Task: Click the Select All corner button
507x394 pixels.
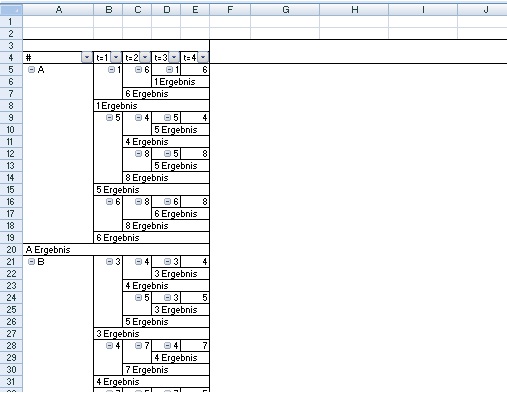Action: (x=11, y=10)
